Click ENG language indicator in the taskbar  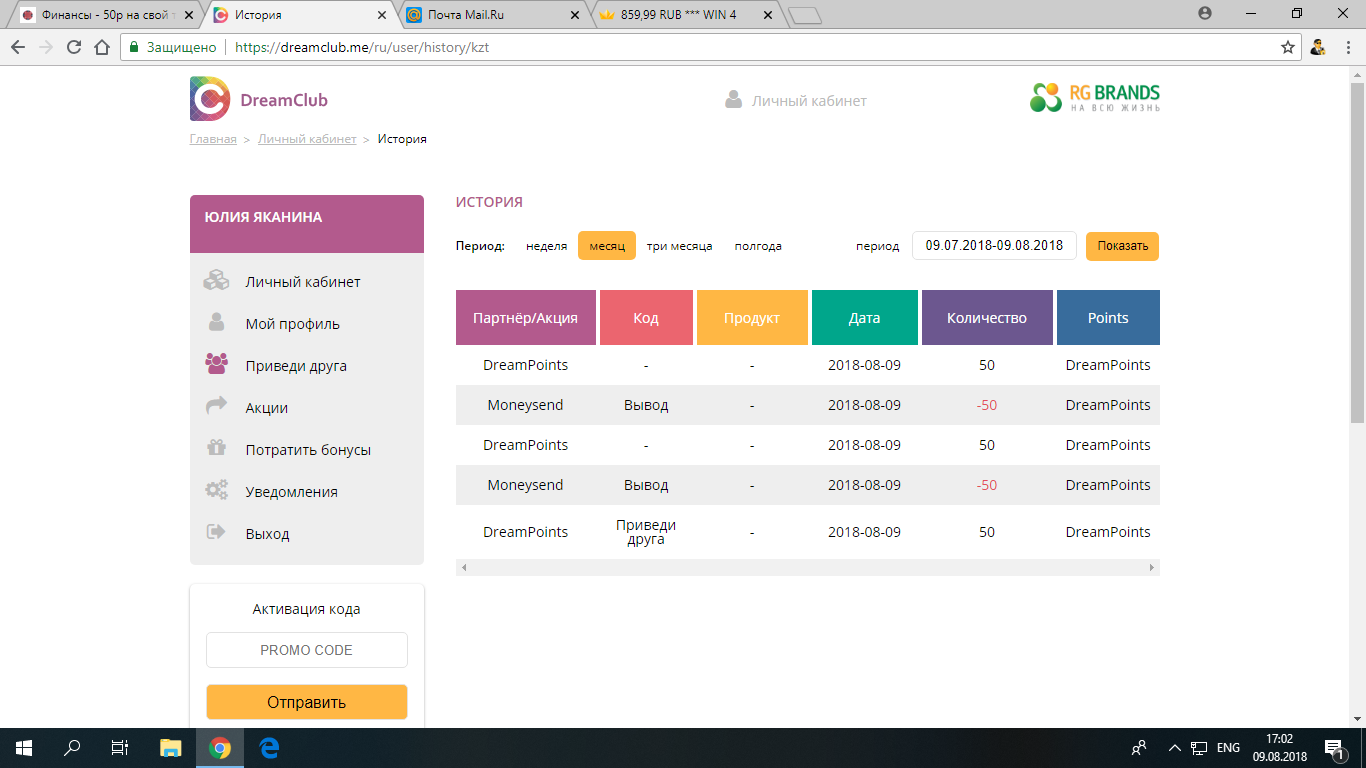coord(1228,748)
